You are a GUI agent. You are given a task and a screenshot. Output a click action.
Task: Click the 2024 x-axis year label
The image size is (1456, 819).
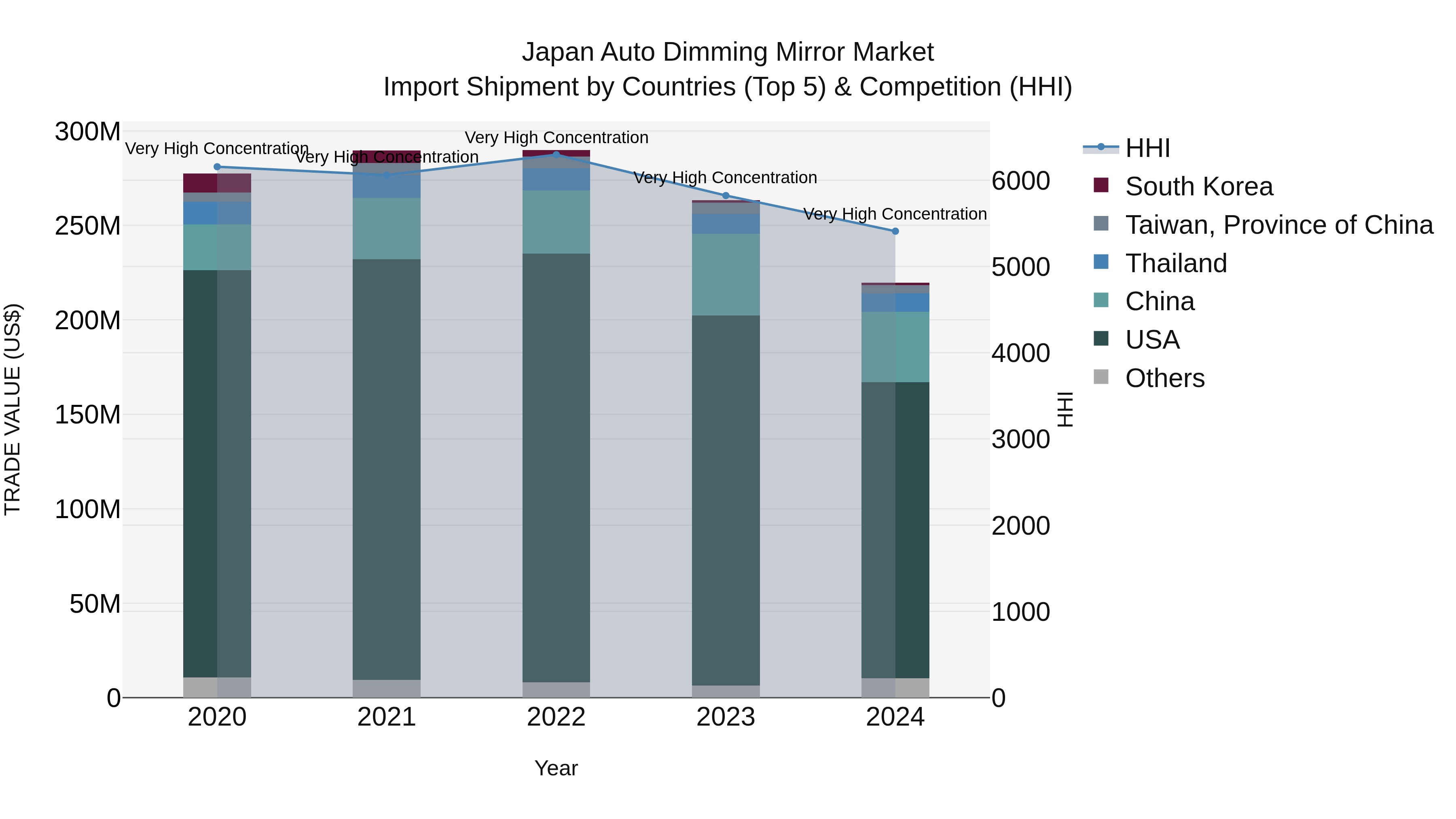[x=895, y=717]
